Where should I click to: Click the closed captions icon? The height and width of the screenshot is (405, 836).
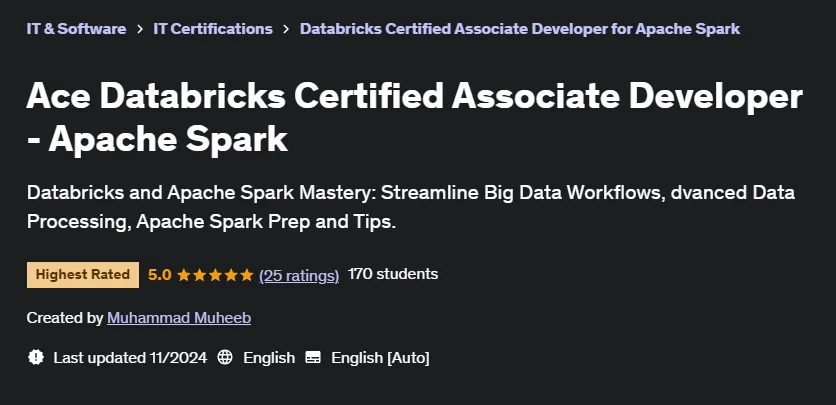[313, 358]
